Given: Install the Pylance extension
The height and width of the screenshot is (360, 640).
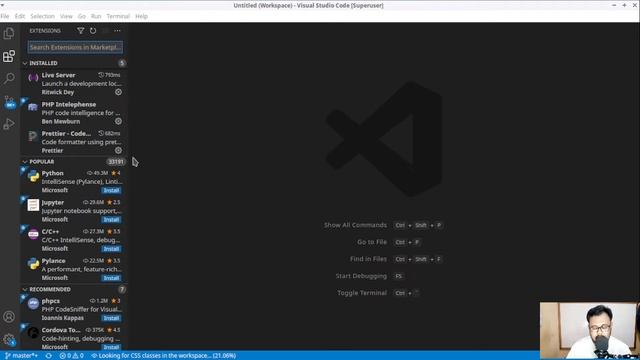Looking at the screenshot, I should (x=111, y=278).
